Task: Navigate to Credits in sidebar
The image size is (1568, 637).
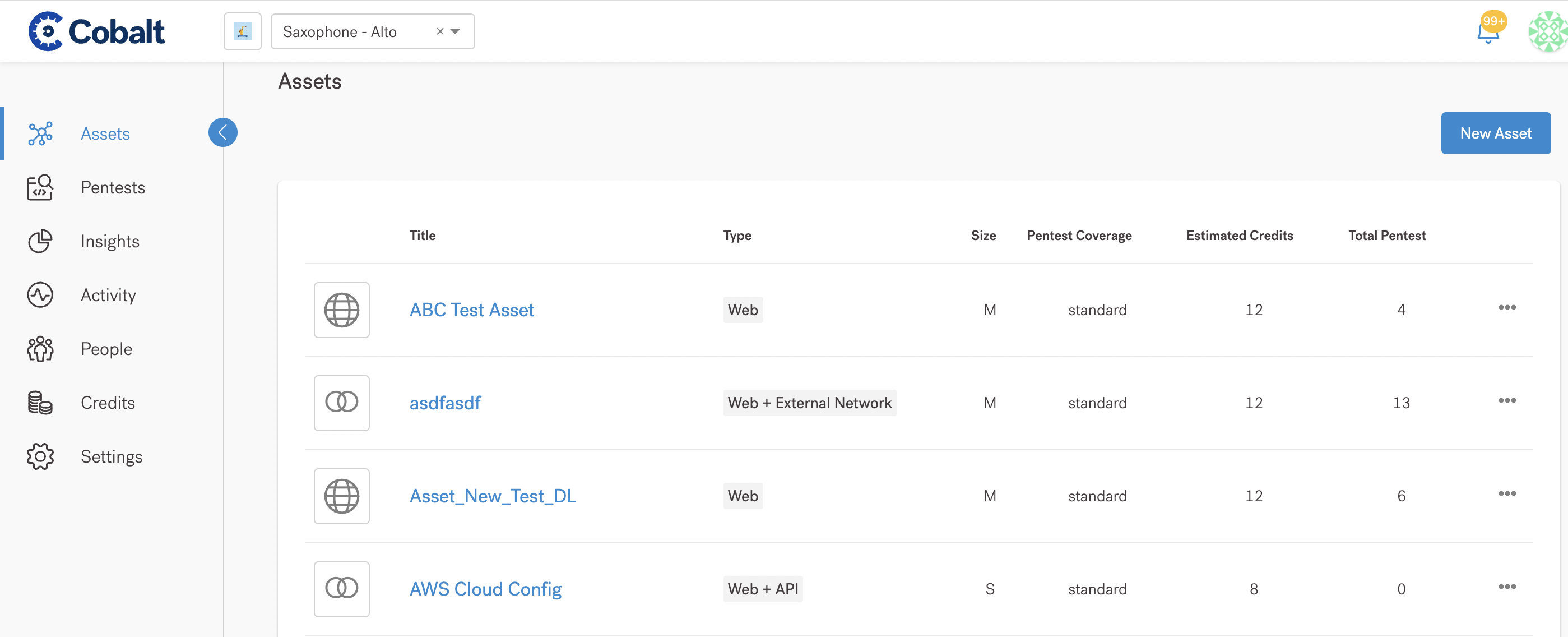Action: pyautogui.click(x=108, y=403)
